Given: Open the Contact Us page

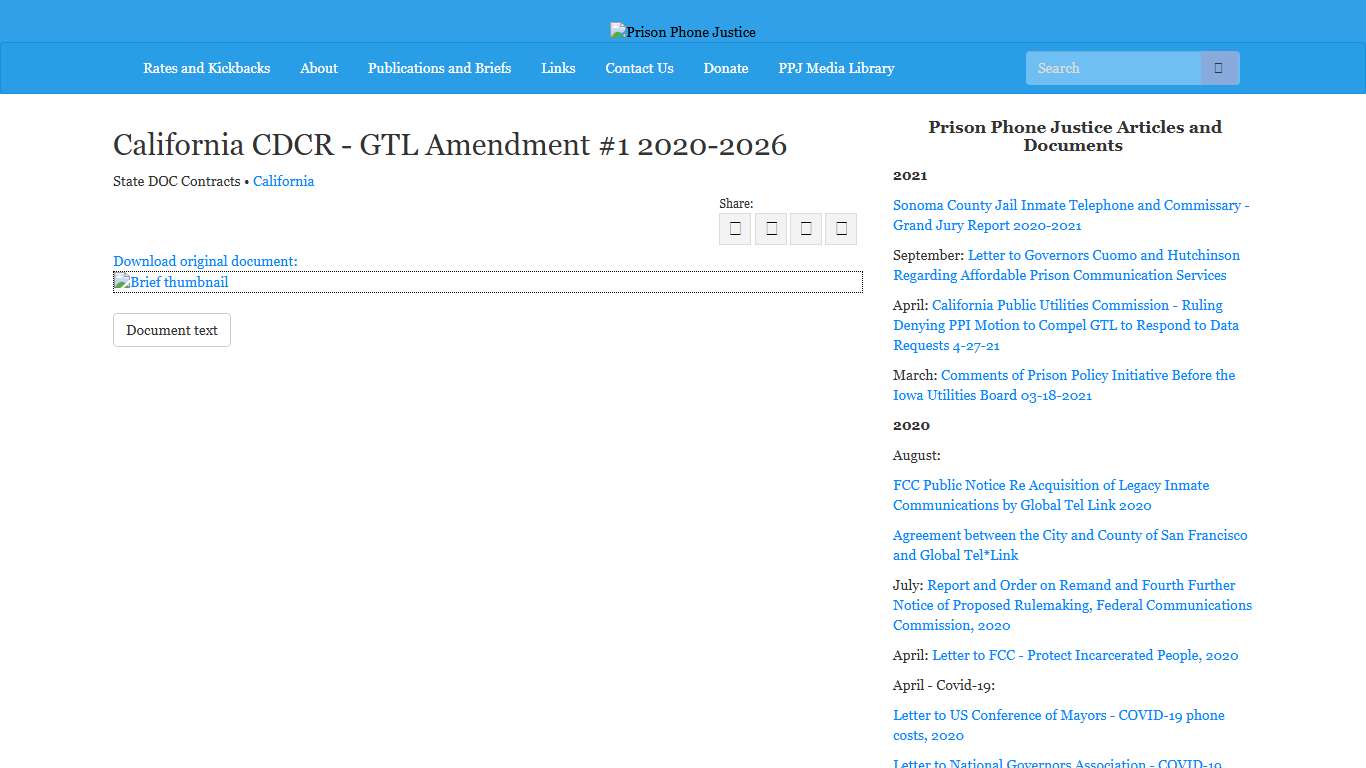Looking at the screenshot, I should tap(639, 68).
